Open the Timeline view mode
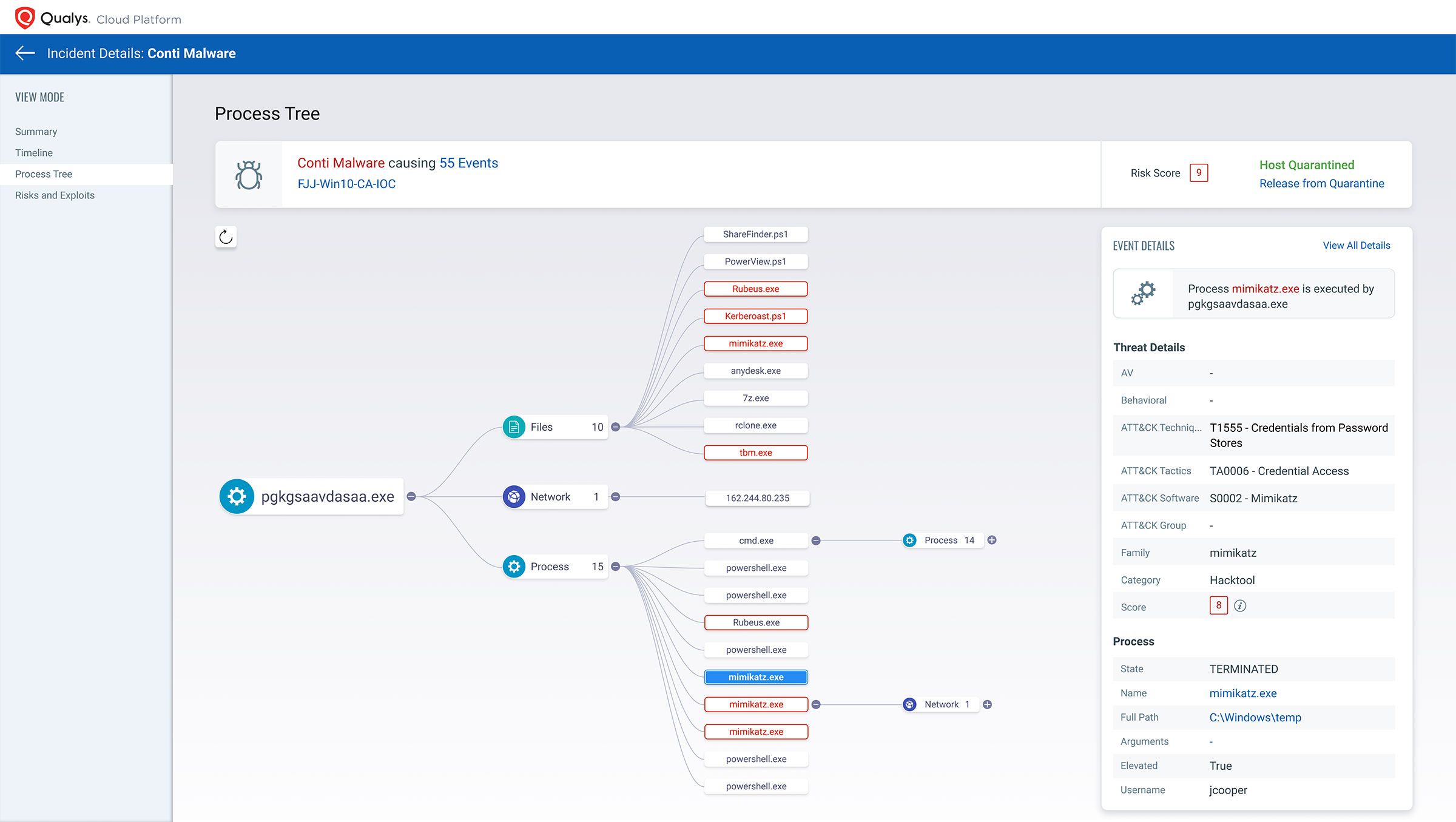Viewport: 1456px width, 822px height. point(33,152)
